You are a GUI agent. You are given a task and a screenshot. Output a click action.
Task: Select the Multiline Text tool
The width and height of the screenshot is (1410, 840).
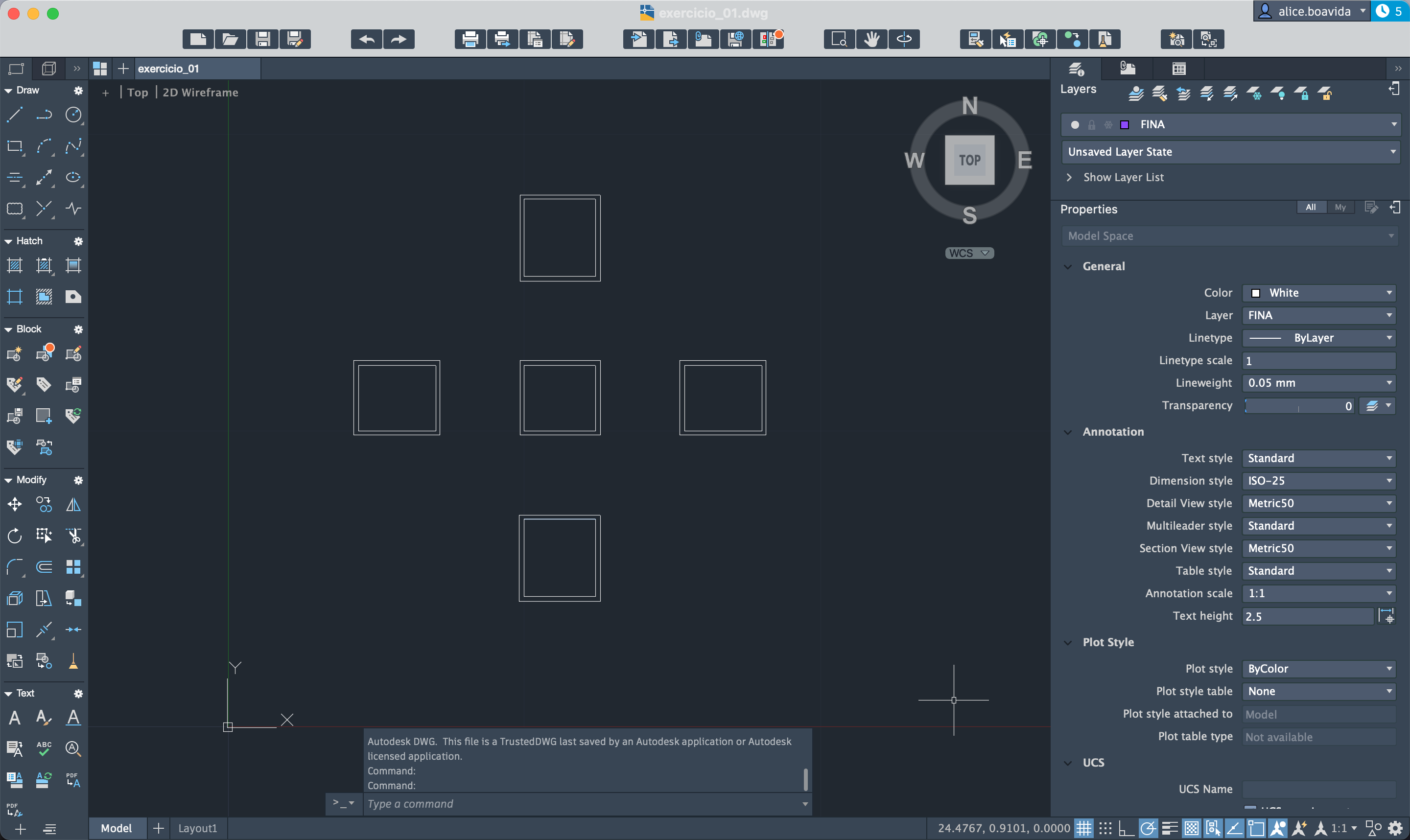click(15, 717)
